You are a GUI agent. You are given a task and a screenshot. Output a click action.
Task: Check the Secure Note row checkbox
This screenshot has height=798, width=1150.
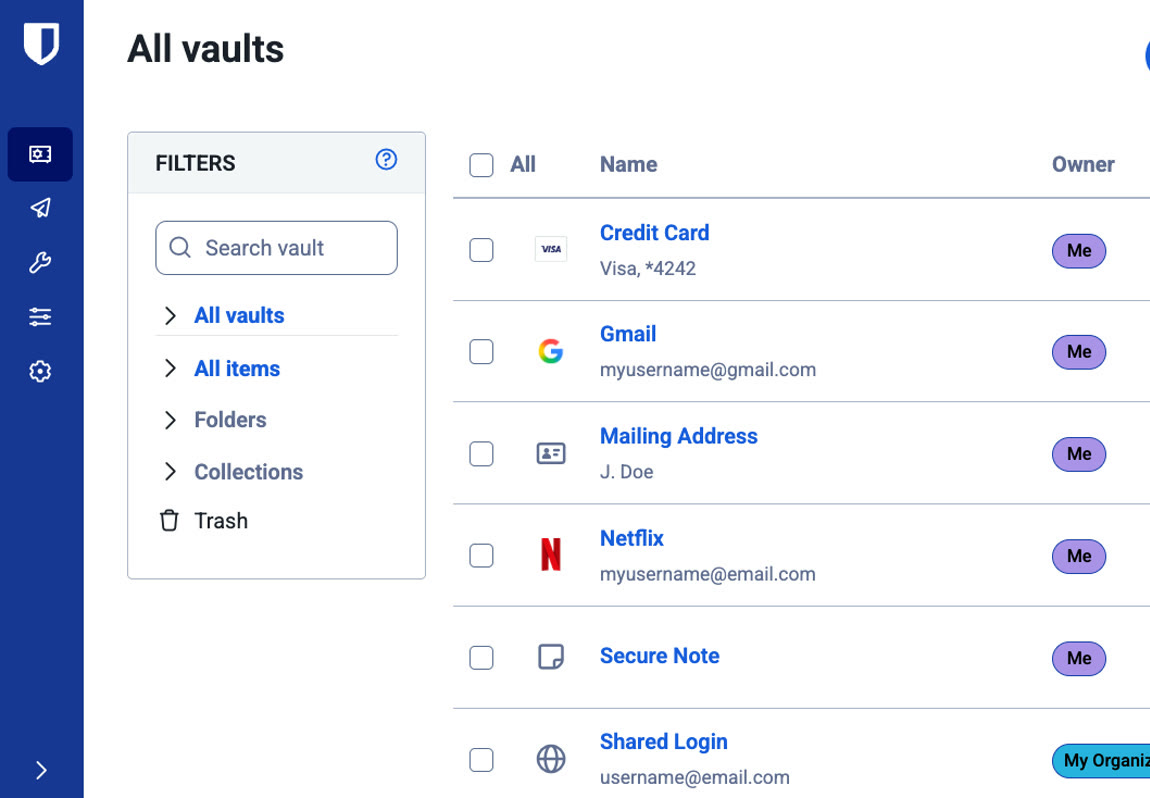pos(481,657)
